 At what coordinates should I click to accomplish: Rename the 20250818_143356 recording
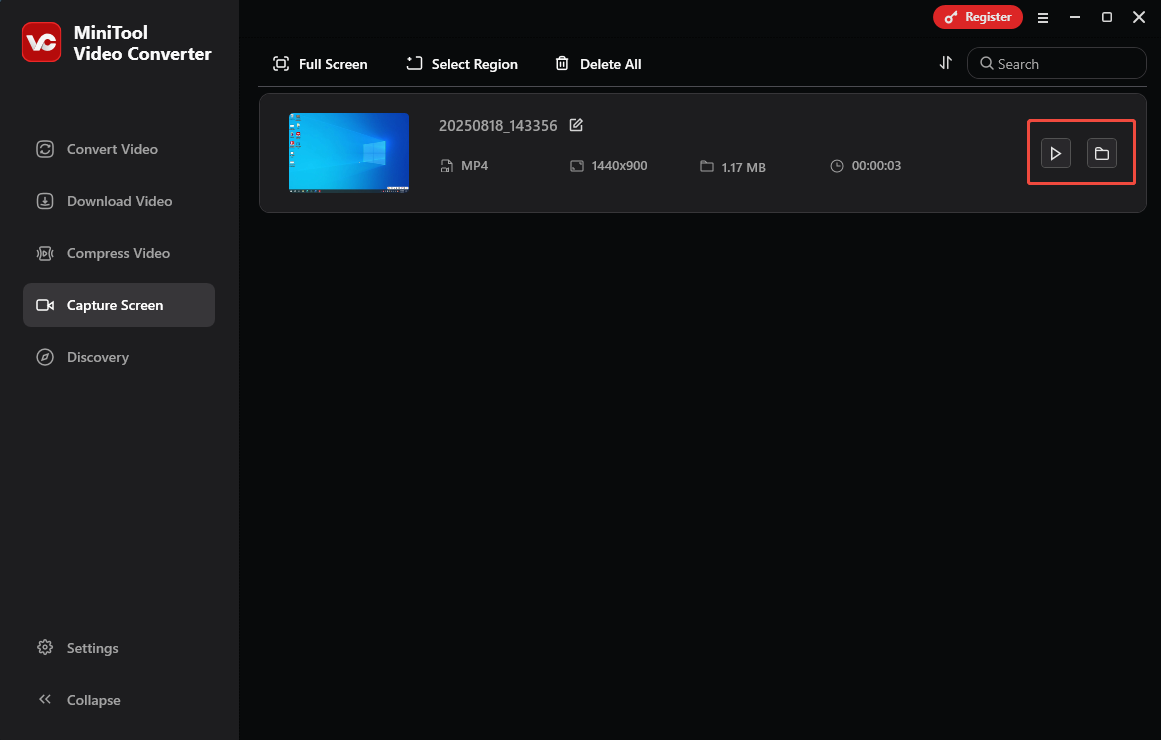(x=576, y=125)
